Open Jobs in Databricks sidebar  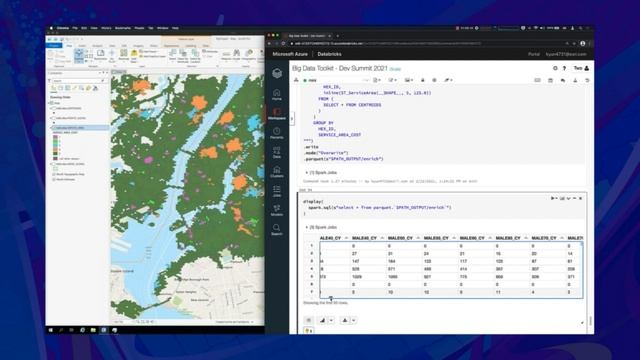(277, 191)
